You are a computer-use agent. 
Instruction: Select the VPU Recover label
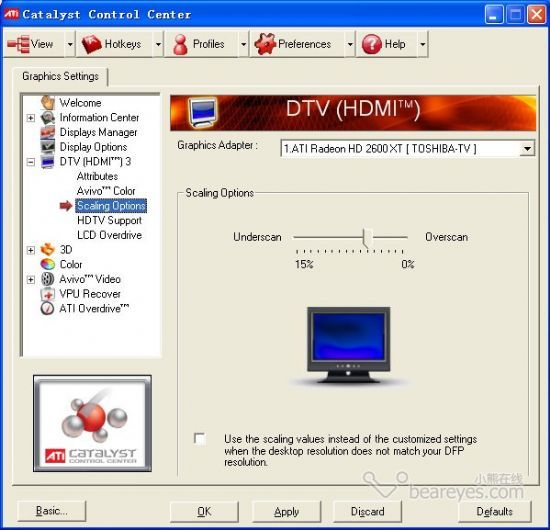point(90,294)
